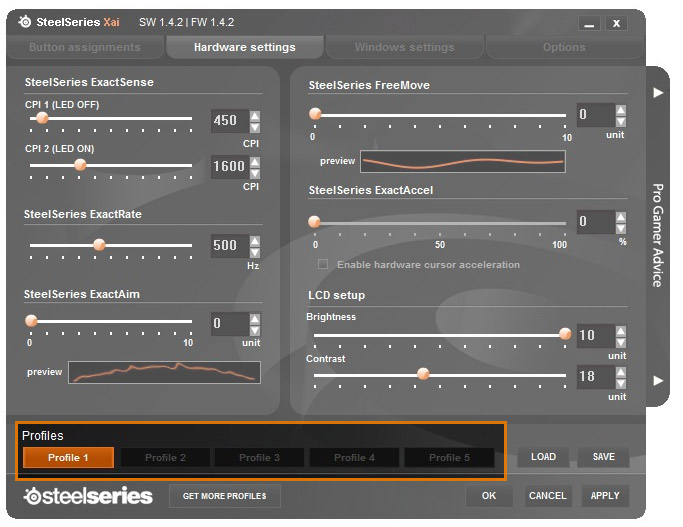Image resolution: width=683 pixels, height=527 pixels.
Task: Switch to Profile 2
Action: tap(165, 457)
